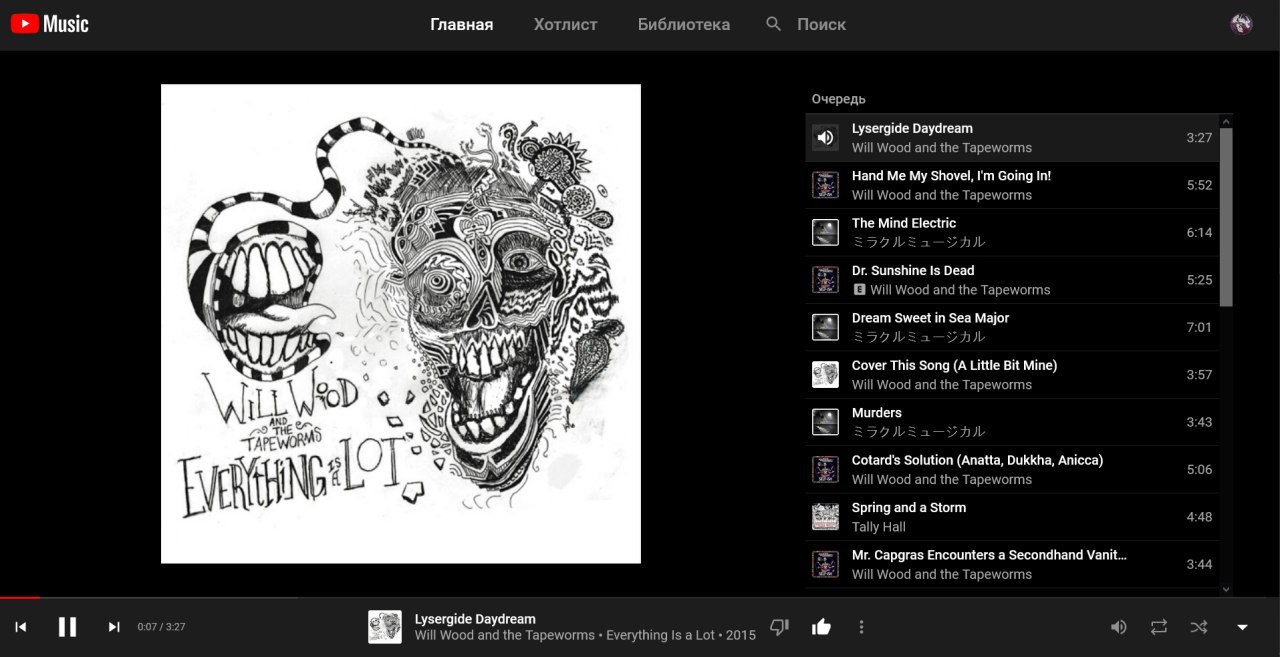1280x657 pixels.
Task: Play Spring and a Storm
Action: 1012,517
